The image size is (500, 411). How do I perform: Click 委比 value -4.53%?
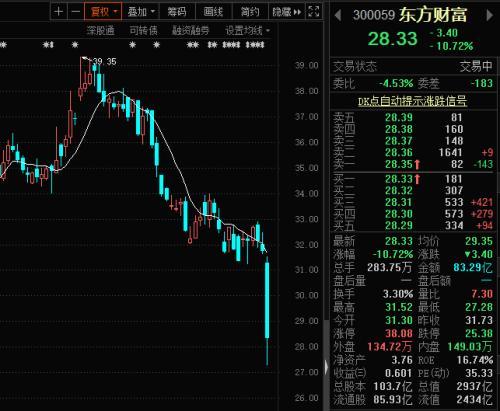(396, 83)
